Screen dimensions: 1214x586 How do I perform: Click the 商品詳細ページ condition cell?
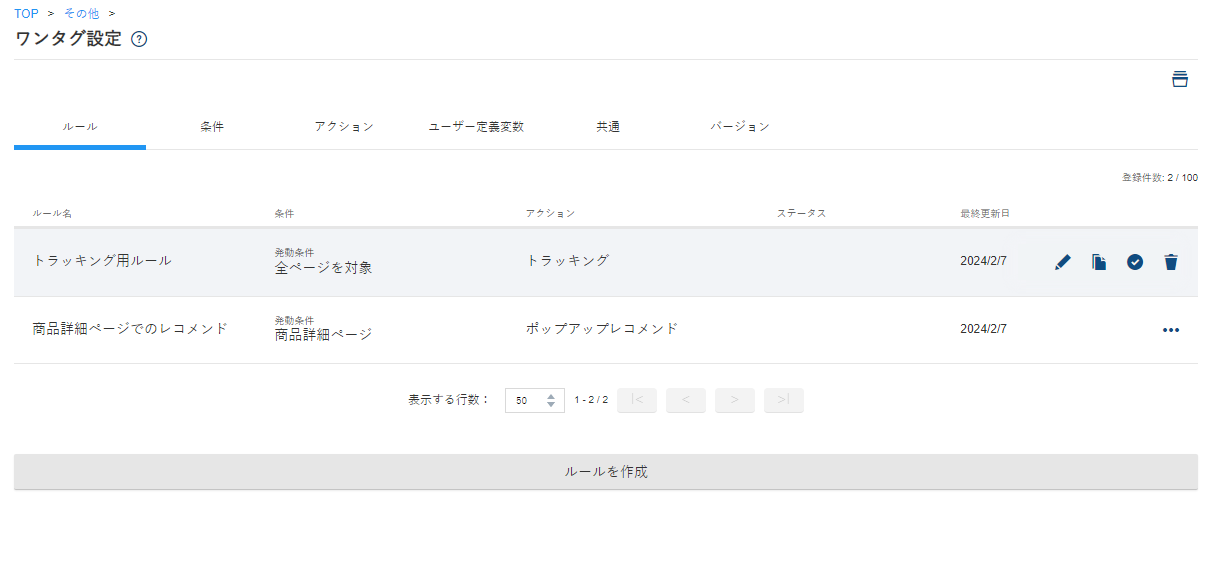click(x=324, y=335)
